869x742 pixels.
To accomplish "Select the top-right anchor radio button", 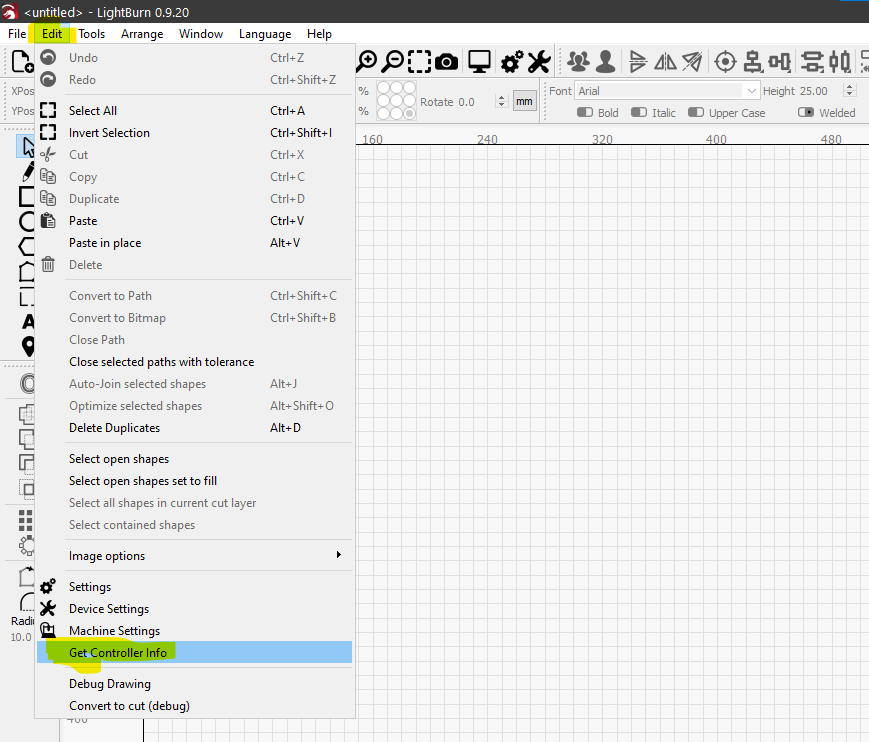I will (x=409, y=88).
